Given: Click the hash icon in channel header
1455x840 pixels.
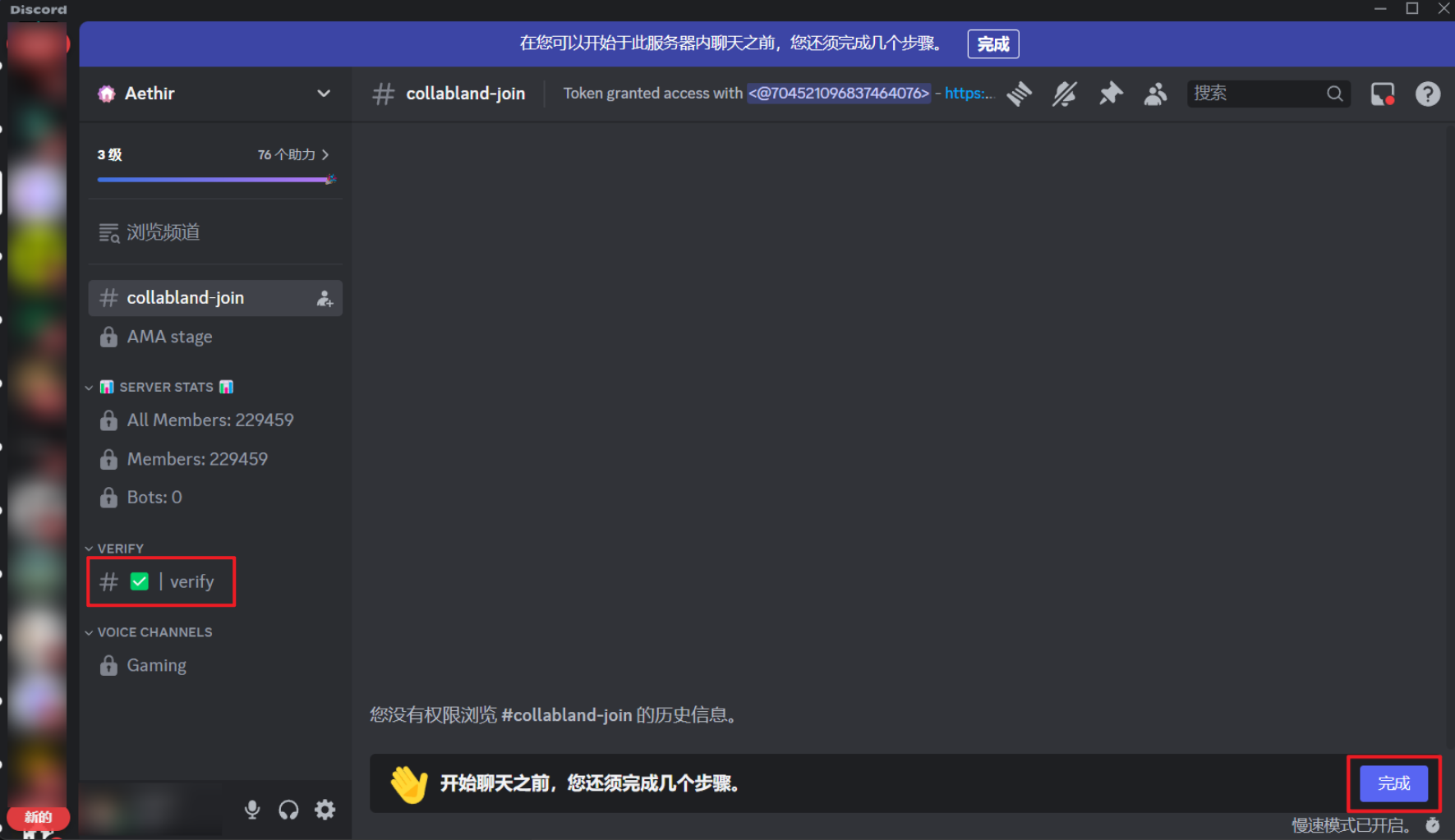Looking at the screenshot, I should pyautogui.click(x=383, y=94).
